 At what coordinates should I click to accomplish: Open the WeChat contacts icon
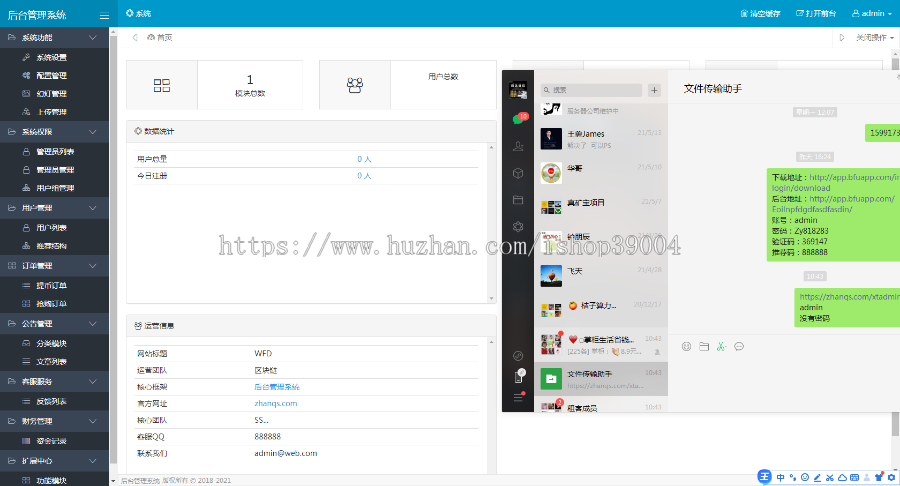[518, 146]
